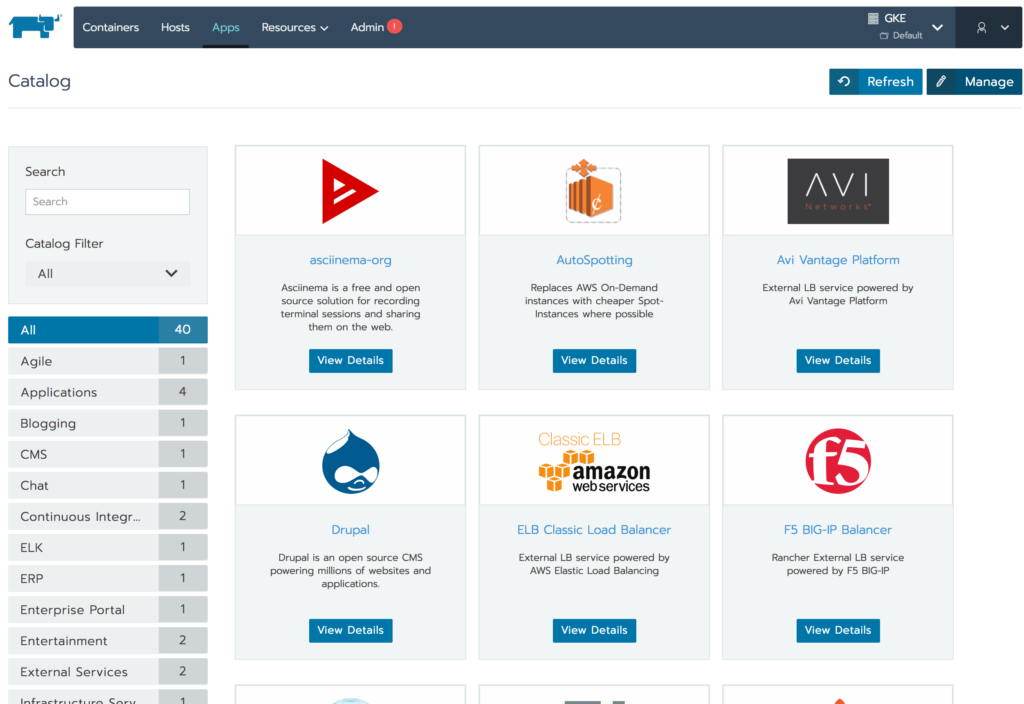Click the Catalog page heading
The image size is (1024, 704).
39,81
